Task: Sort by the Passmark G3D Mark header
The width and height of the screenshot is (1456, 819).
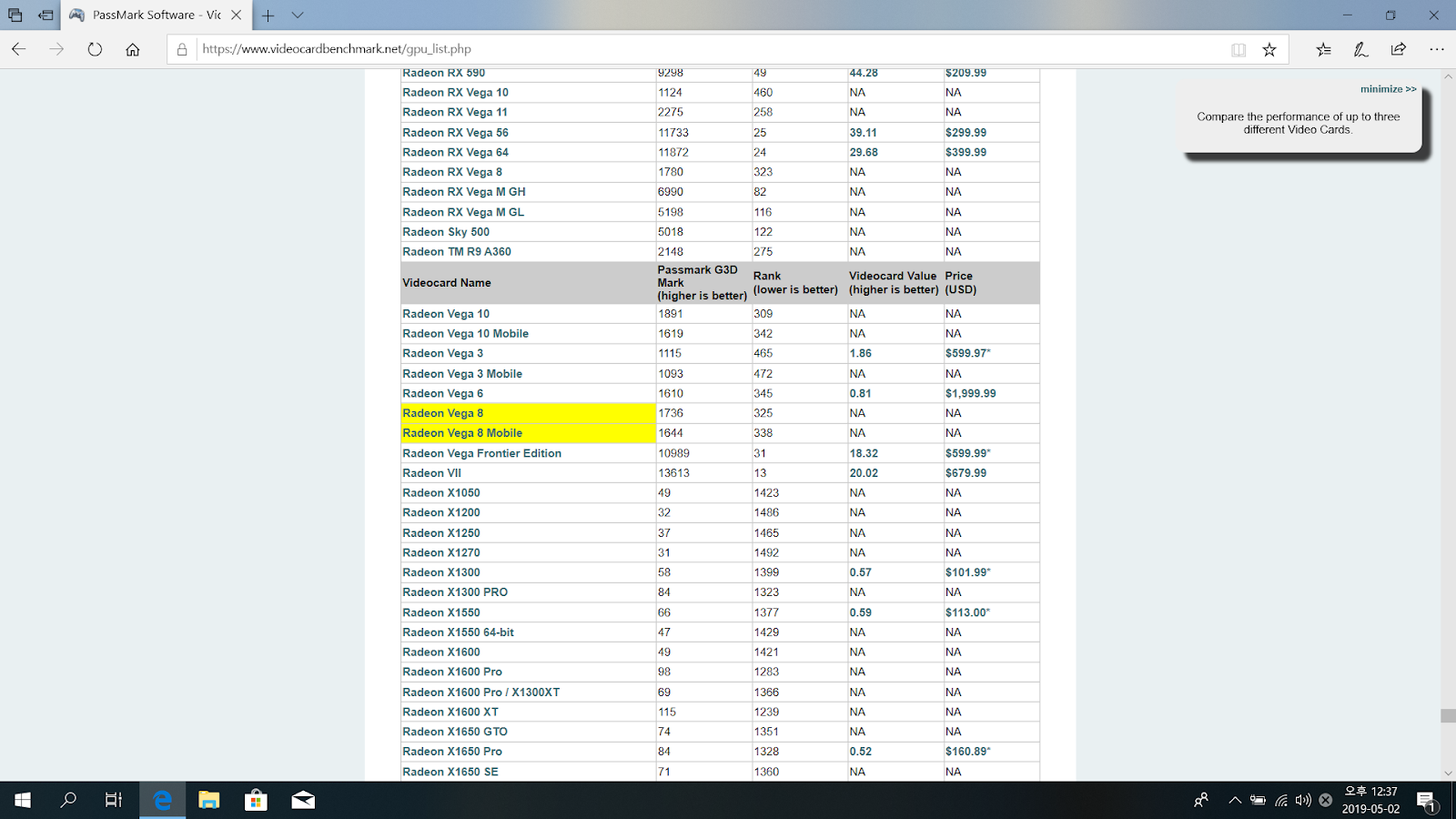Action: click(x=703, y=283)
